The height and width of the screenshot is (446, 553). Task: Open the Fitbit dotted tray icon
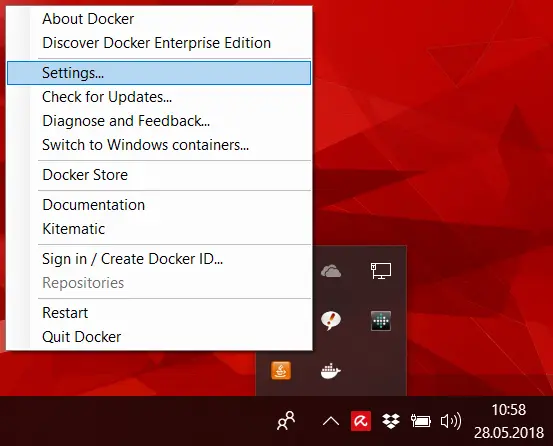[x=381, y=320]
